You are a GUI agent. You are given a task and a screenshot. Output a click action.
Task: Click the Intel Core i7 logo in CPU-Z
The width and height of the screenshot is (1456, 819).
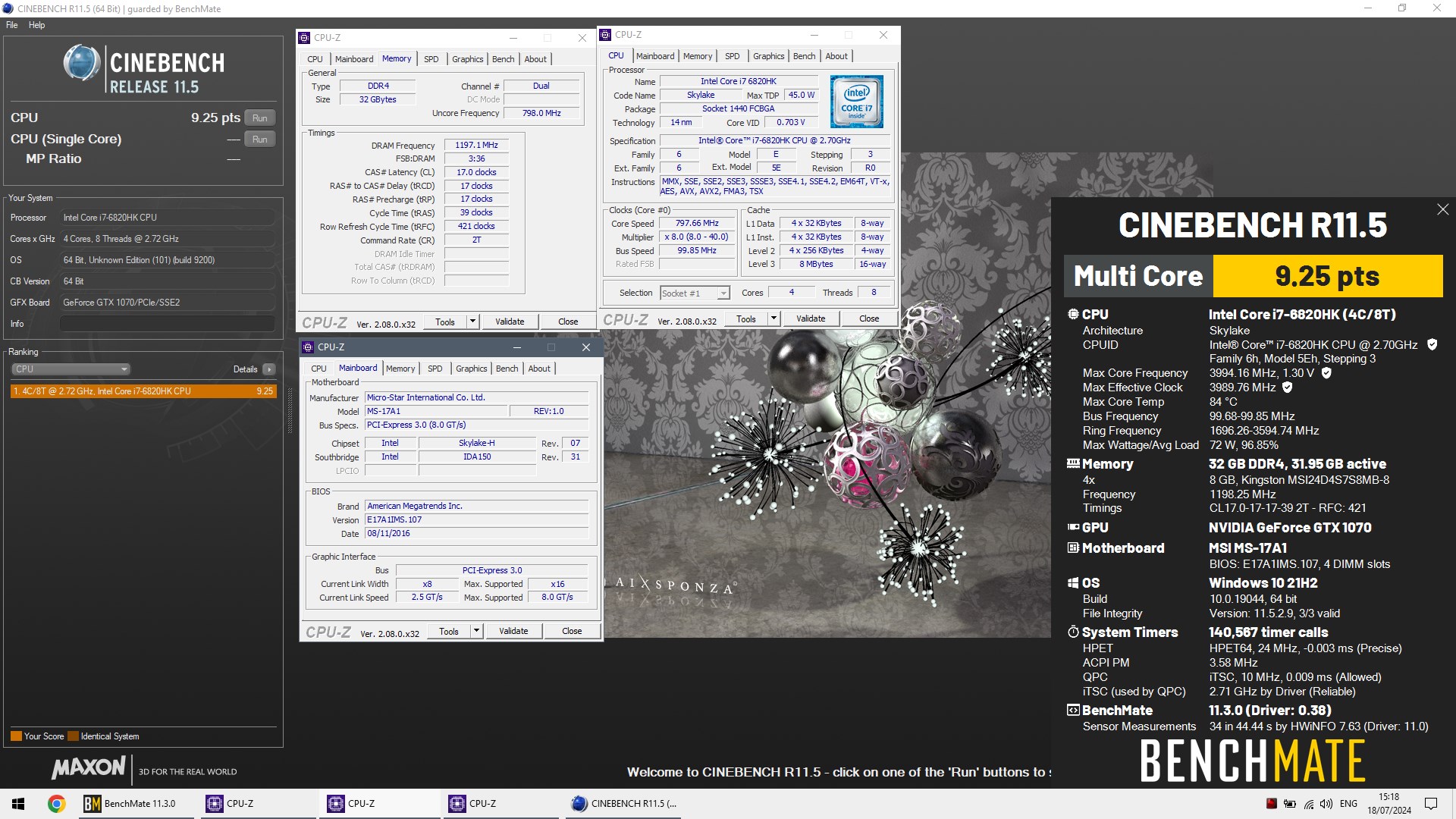(x=856, y=101)
